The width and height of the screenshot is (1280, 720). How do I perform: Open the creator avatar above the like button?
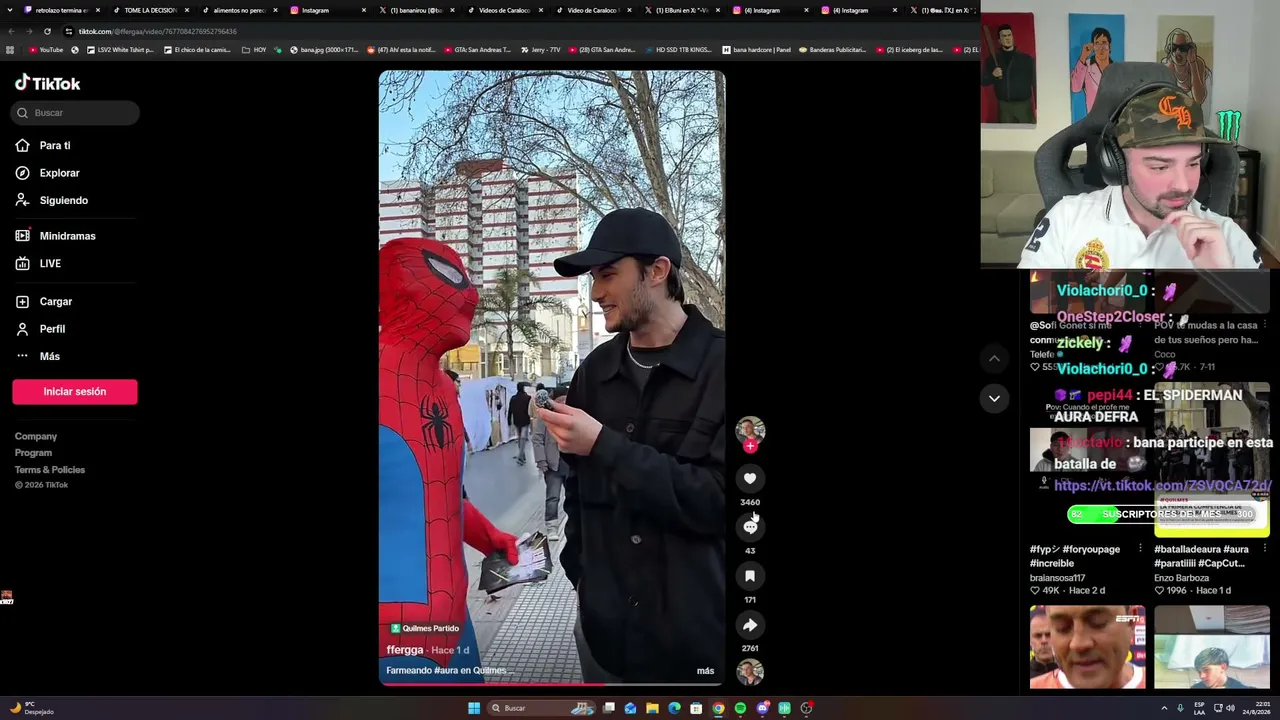click(750, 429)
